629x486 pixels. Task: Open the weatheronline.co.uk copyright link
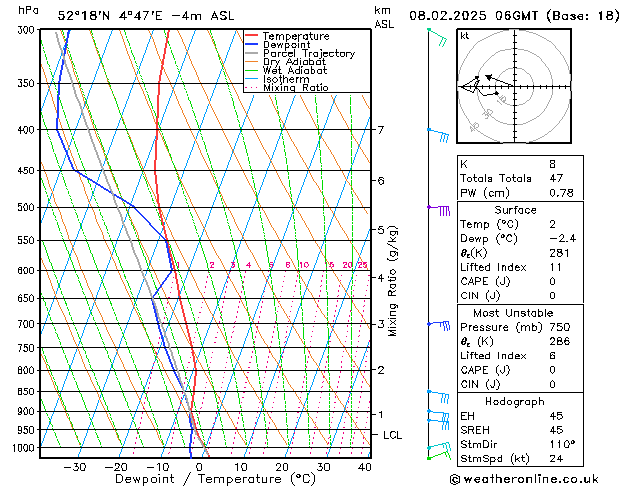tap(524, 479)
